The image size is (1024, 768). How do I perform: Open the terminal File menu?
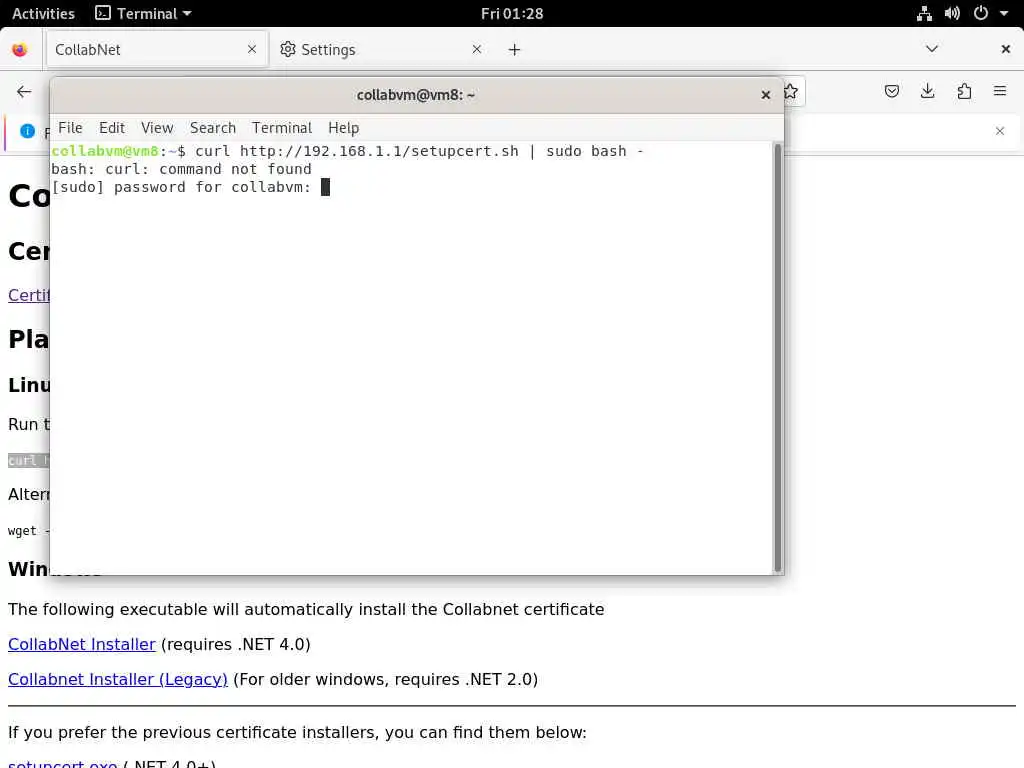[x=70, y=128]
